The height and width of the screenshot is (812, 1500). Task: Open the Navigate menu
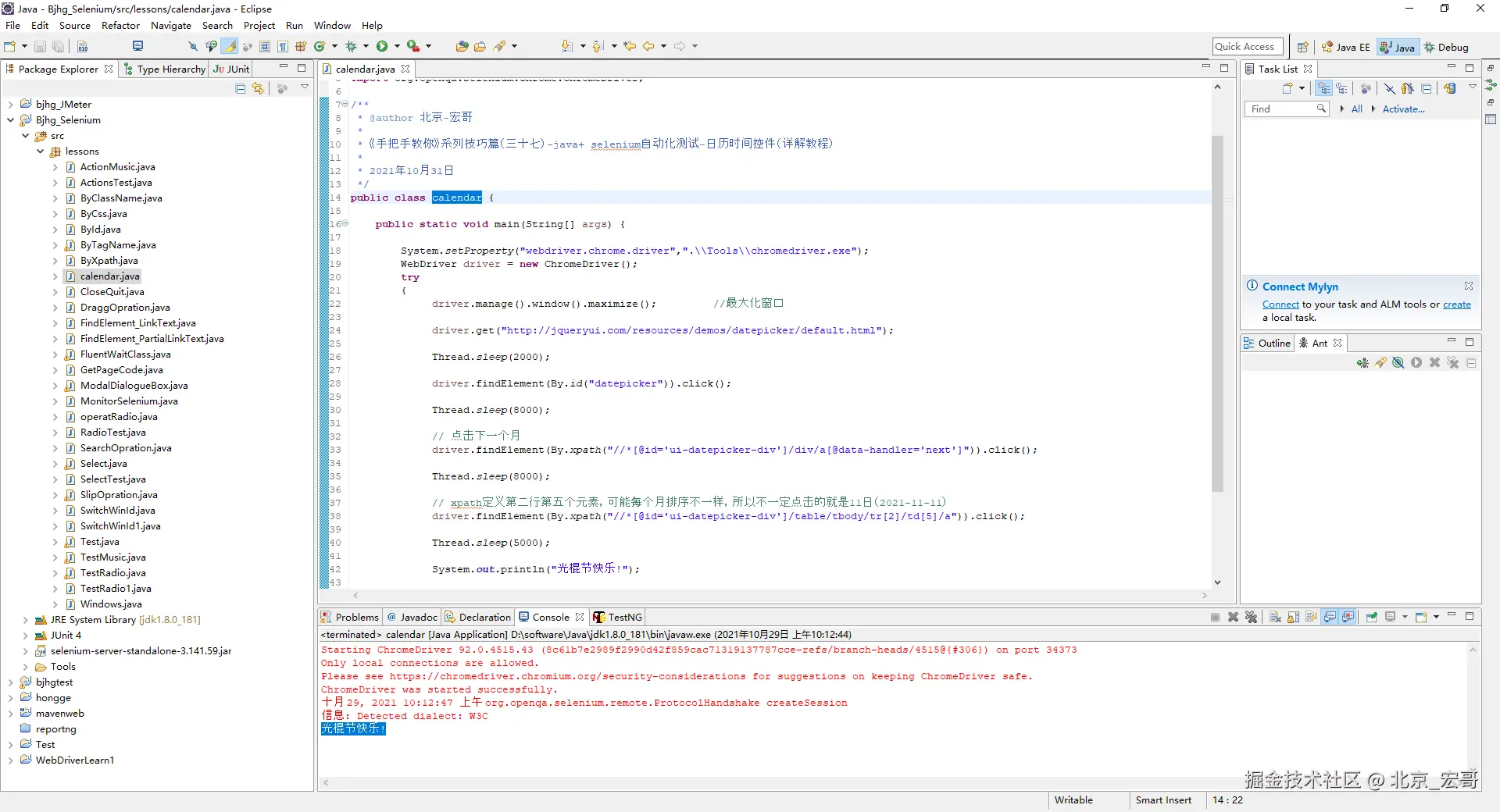click(171, 26)
